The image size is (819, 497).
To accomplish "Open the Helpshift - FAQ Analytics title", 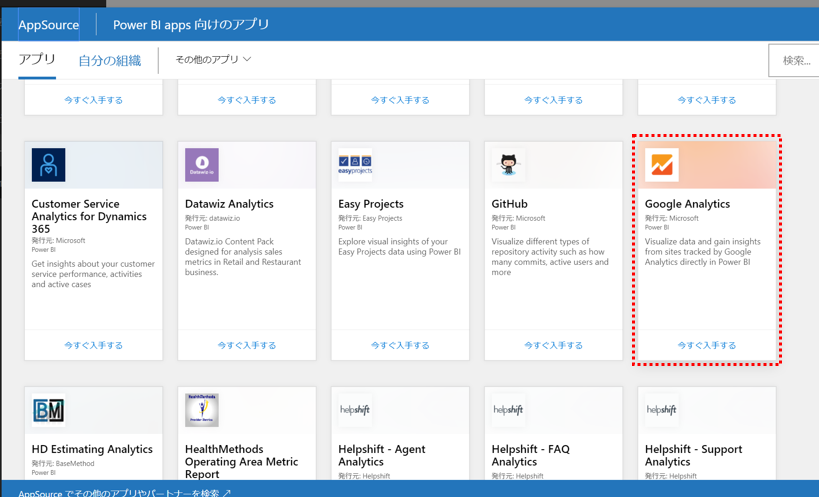I will 531,455.
